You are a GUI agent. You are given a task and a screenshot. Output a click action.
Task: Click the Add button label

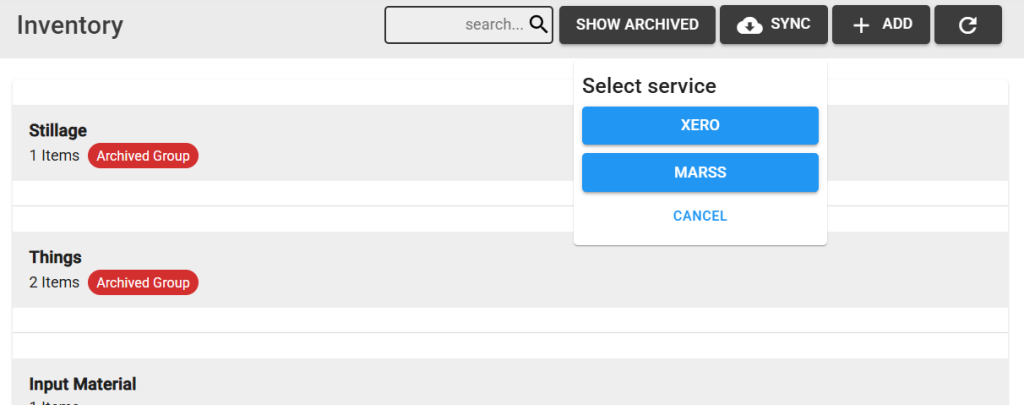[x=897, y=24]
